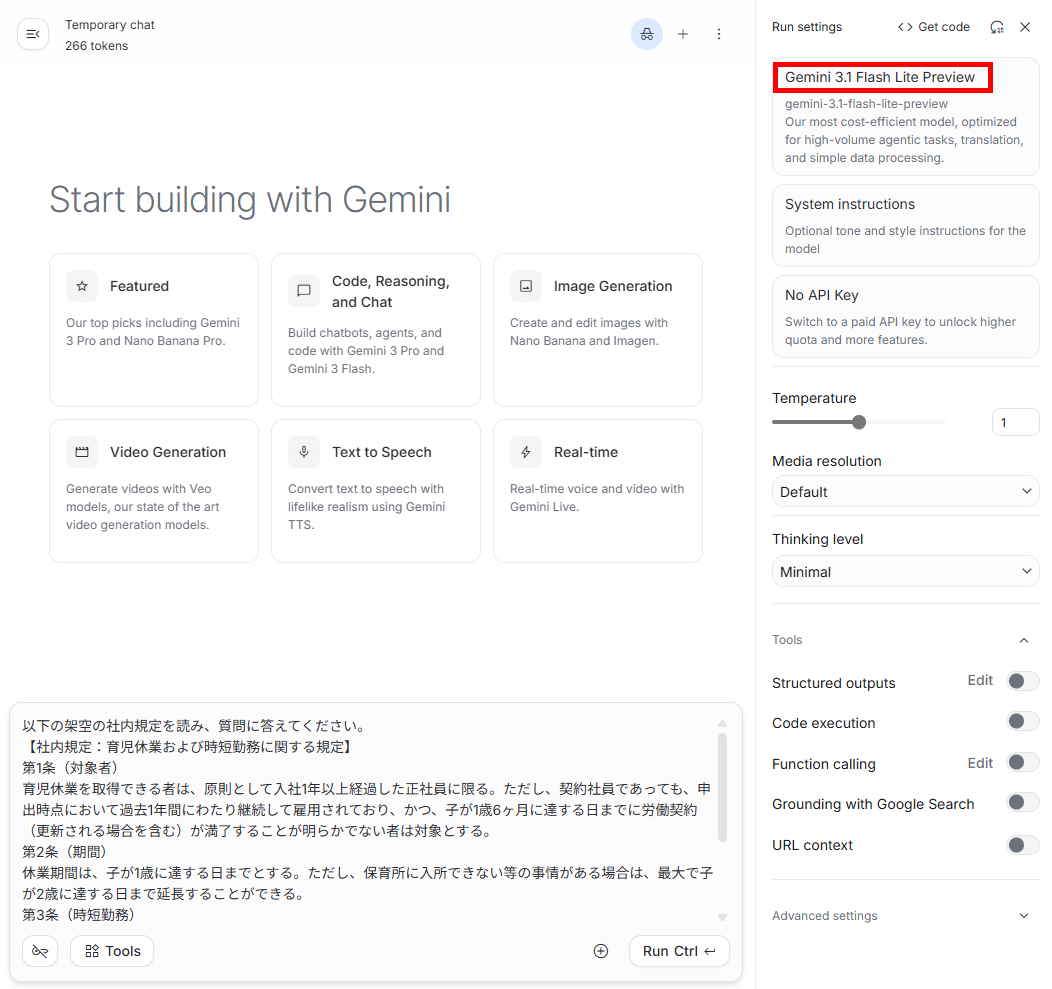1052x989 pixels.
Task: Click the microphone icon on Text to Speech card
Action: [x=304, y=452]
